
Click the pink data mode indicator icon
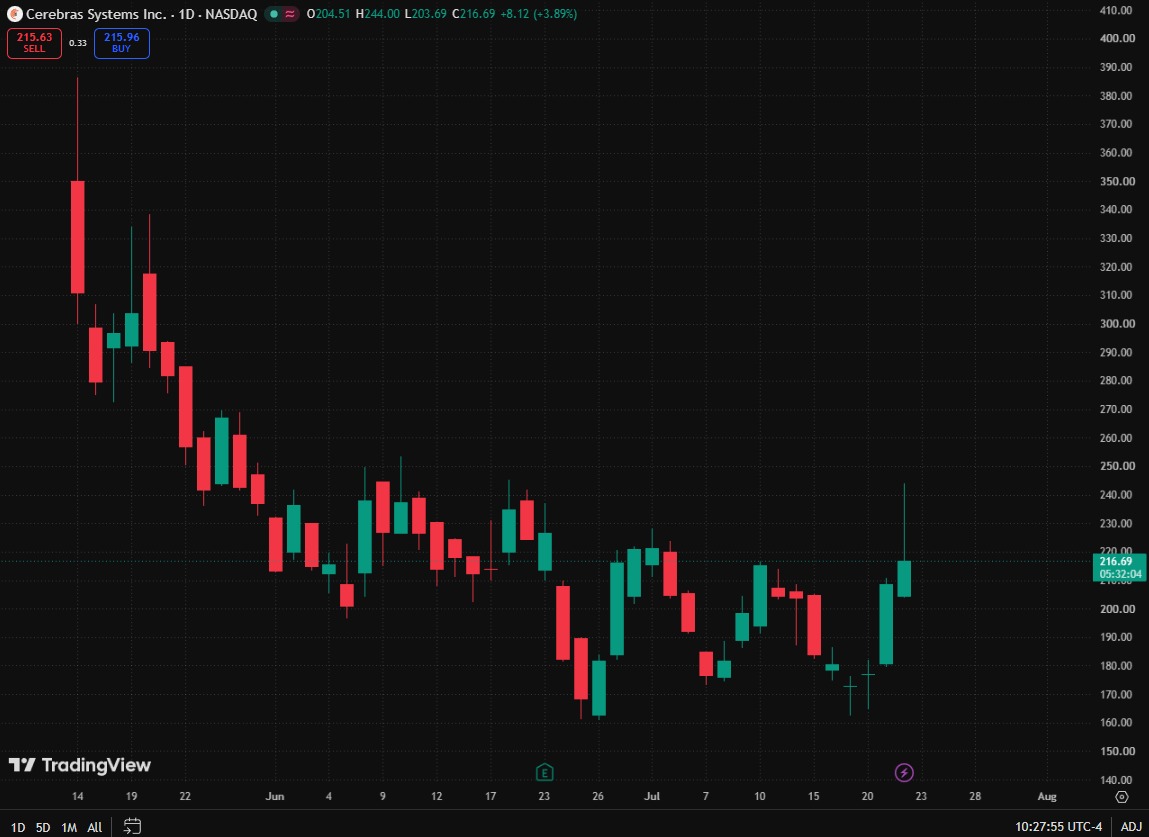[290, 14]
